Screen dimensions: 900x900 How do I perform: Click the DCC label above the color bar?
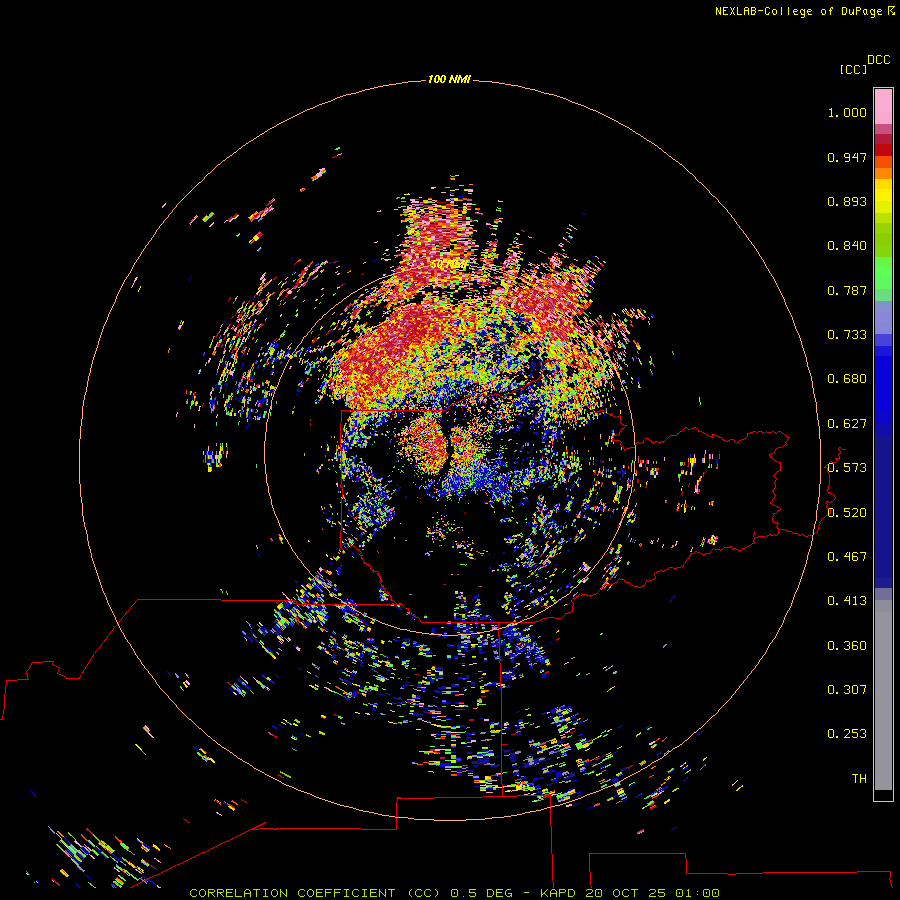[x=878, y=60]
